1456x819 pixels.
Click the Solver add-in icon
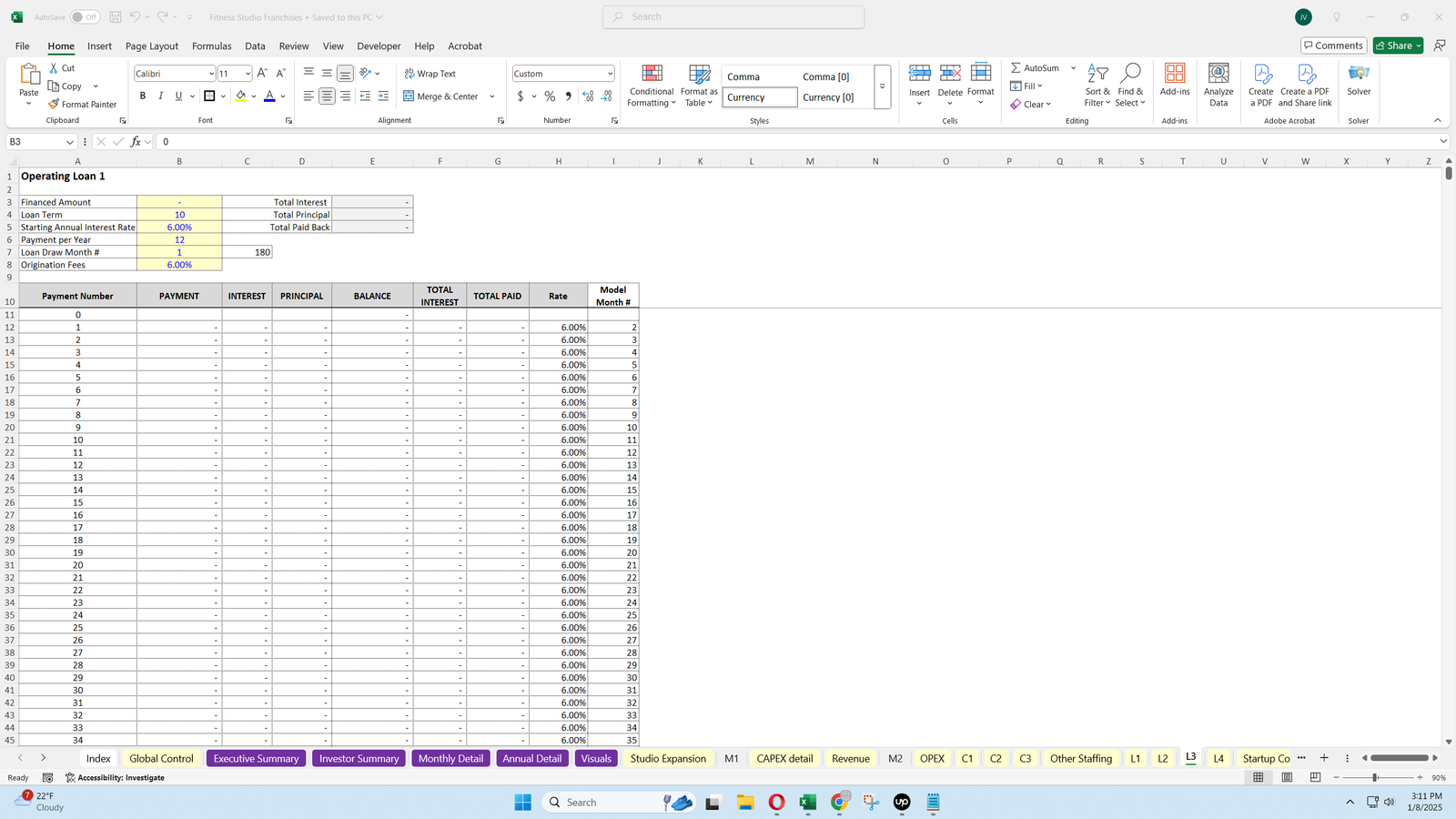pos(1358,75)
